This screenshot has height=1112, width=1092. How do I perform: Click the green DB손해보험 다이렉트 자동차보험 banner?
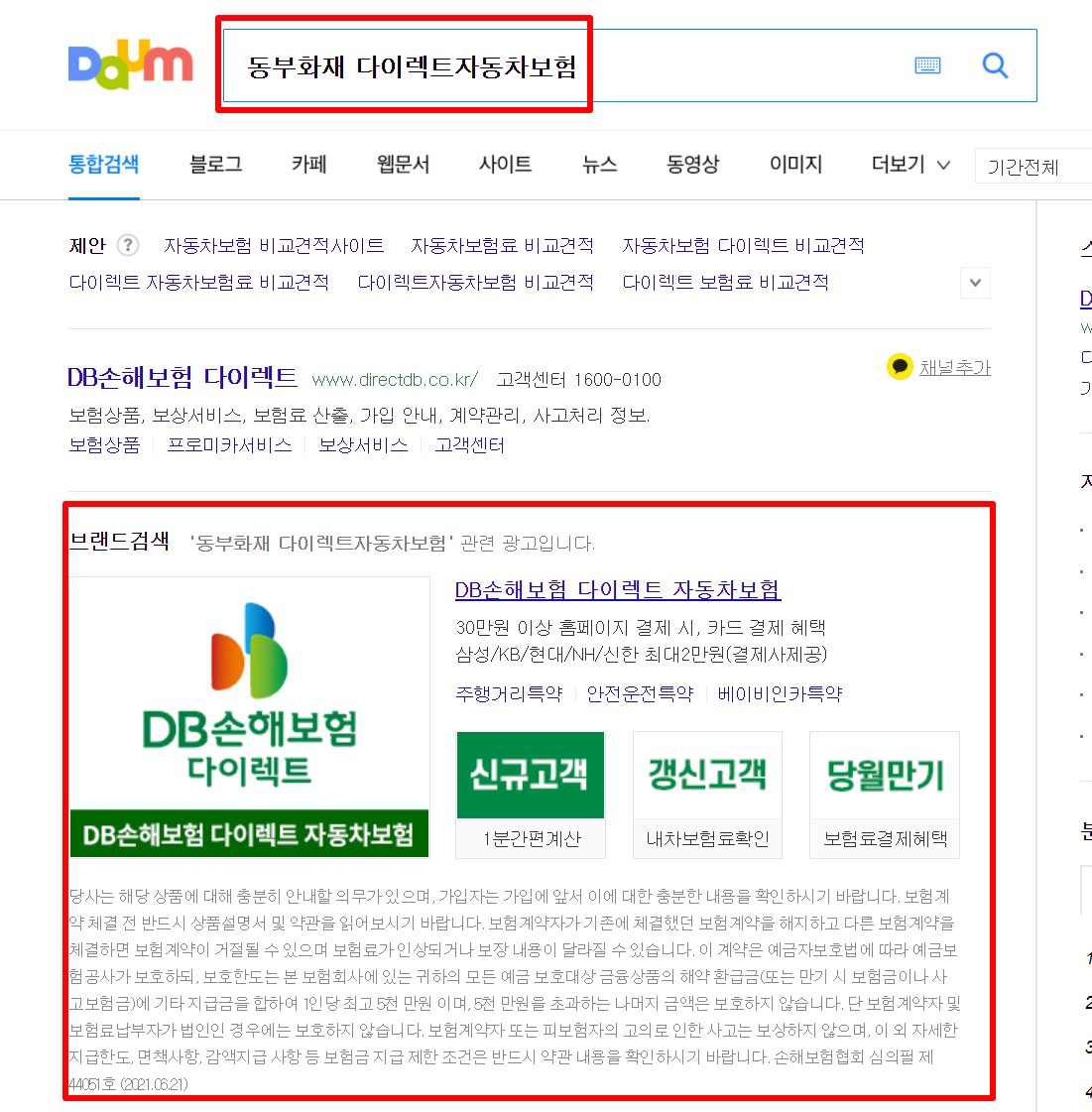(x=249, y=834)
